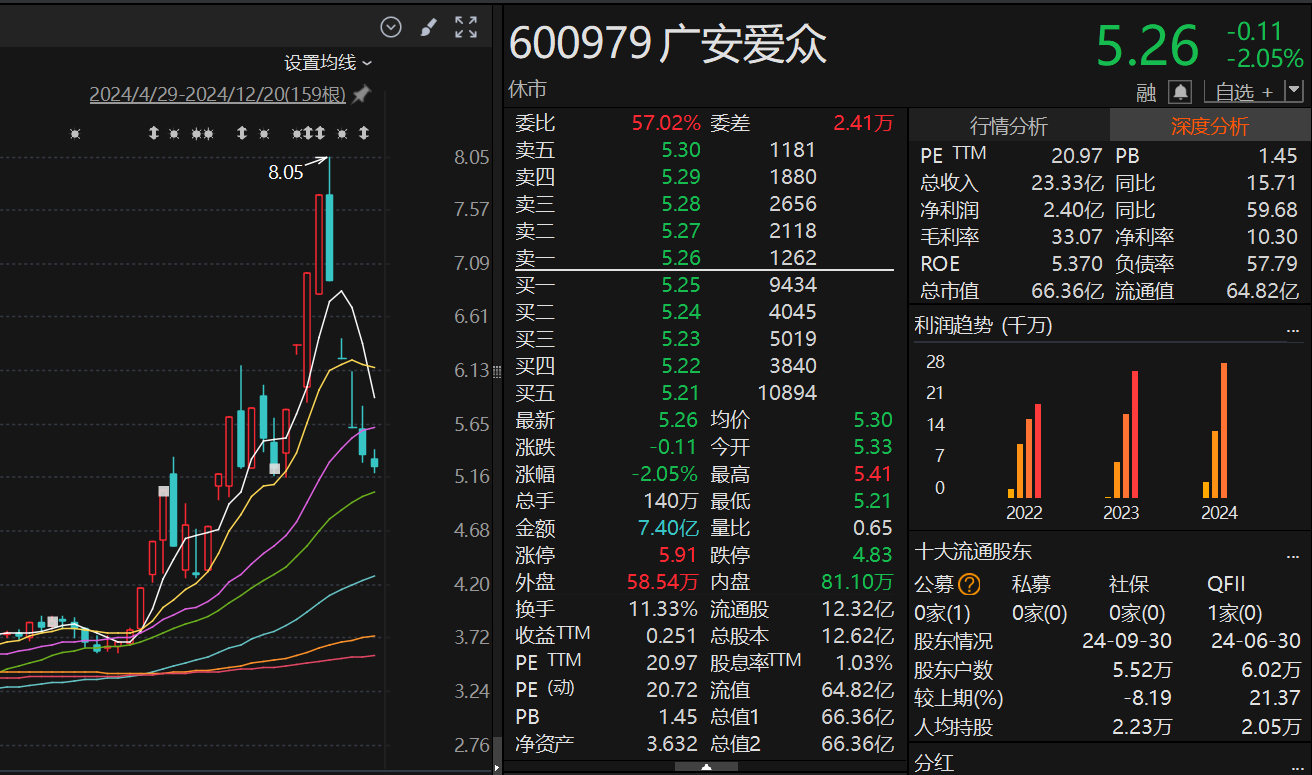
Task: Click the 委比 value 57.02%
Action: [x=666, y=123]
